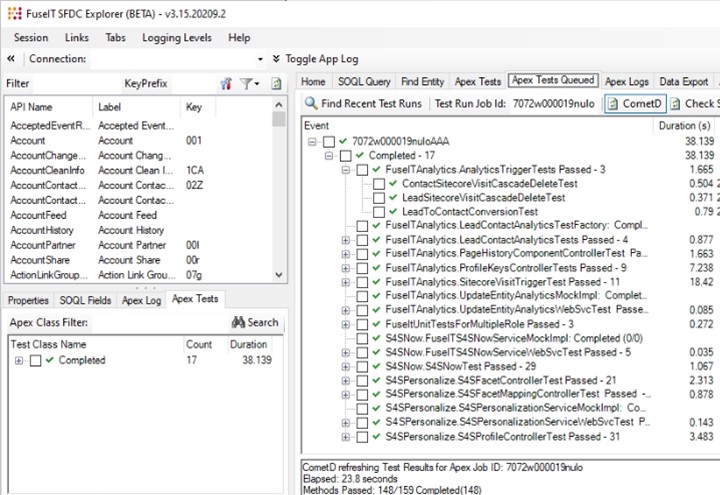
Task: Collapse the AnalyticsTriggerTests node
Action: pyautogui.click(x=345, y=170)
